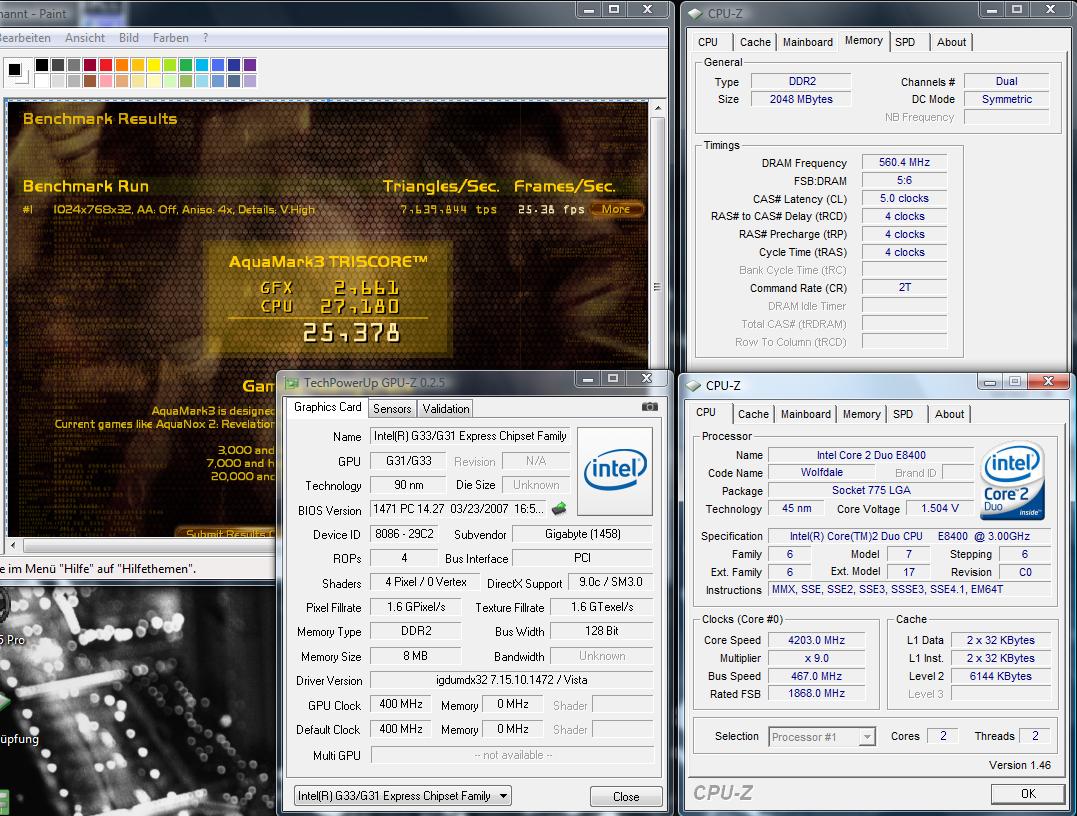Viewport: 1077px width, 816px height.
Task: Click the title bar icon of the CPU-Z CPU window
Action: (x=693, y=385)
